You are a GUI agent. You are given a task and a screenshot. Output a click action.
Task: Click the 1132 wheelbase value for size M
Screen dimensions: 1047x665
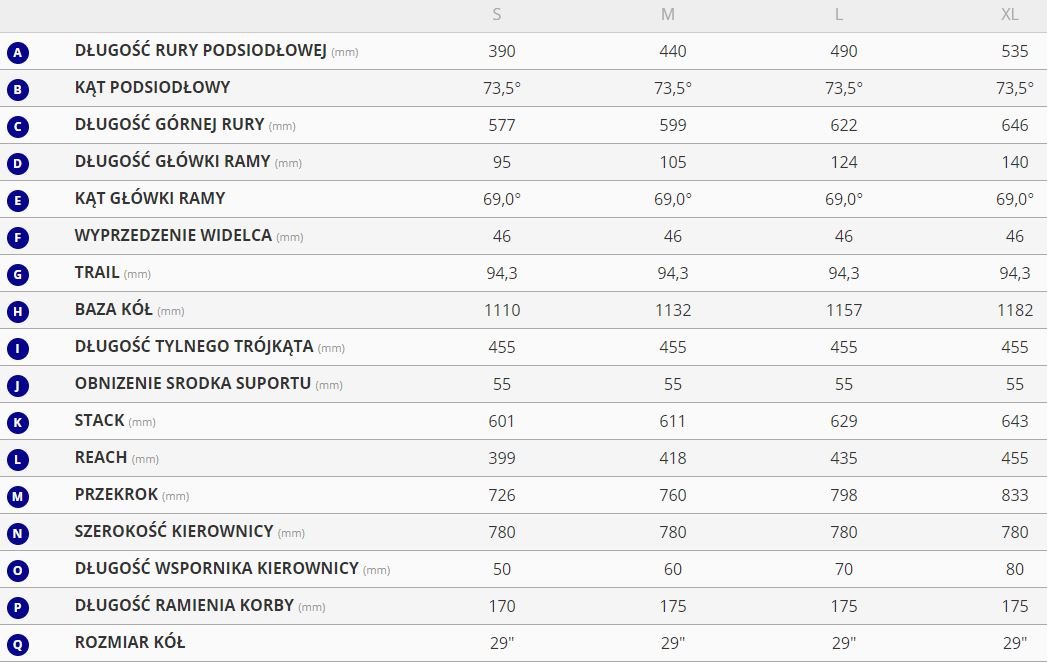click(673, 310)
